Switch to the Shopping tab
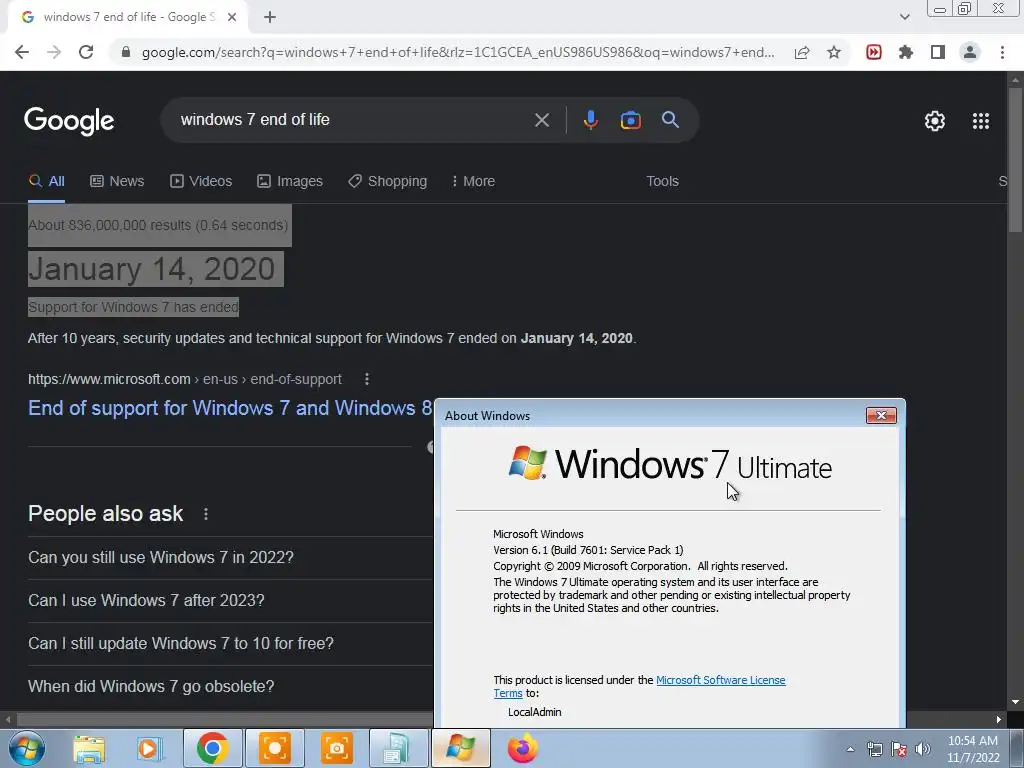1024x768 pixels. [x=387, y=182]
